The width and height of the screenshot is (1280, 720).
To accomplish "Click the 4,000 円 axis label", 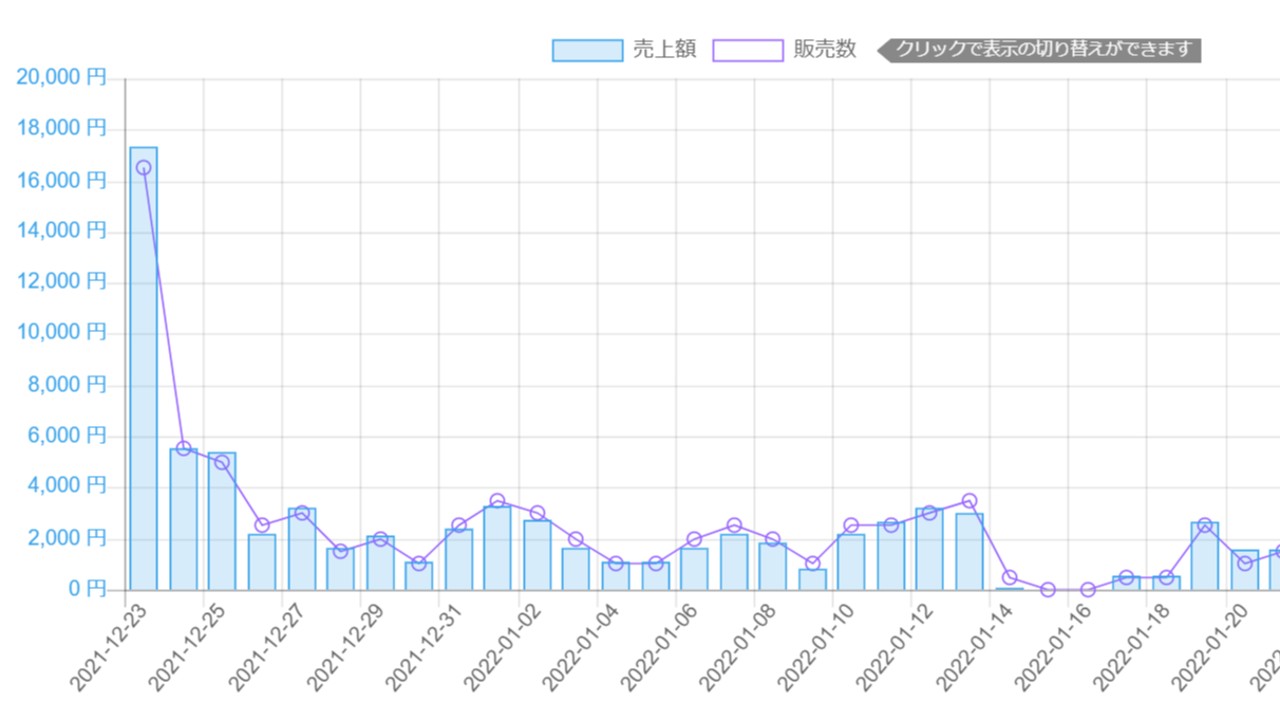I will click(68, 487).
